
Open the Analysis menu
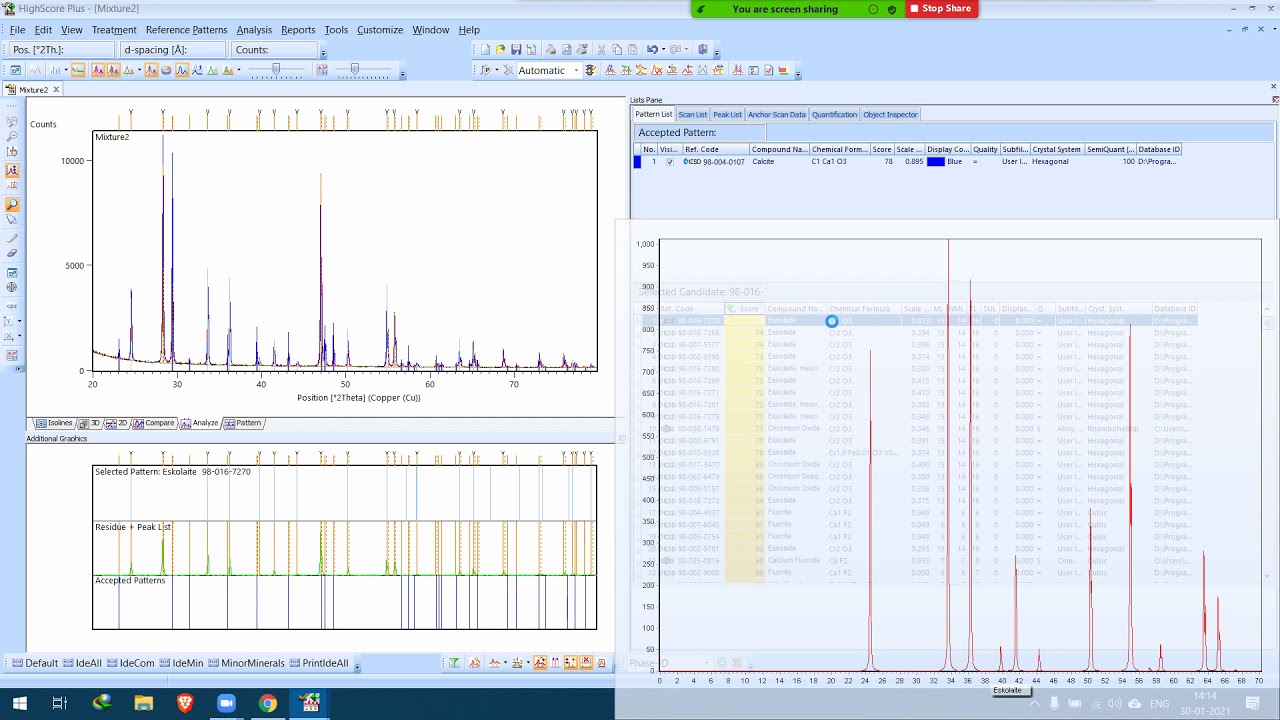click(254, 30)
